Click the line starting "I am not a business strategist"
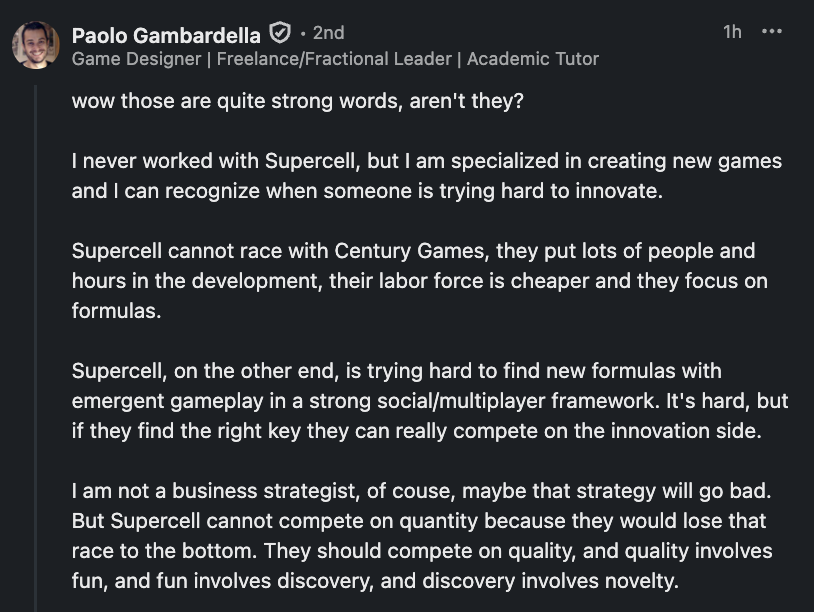This screenshot has width=814, height=612. coord(420,491)
